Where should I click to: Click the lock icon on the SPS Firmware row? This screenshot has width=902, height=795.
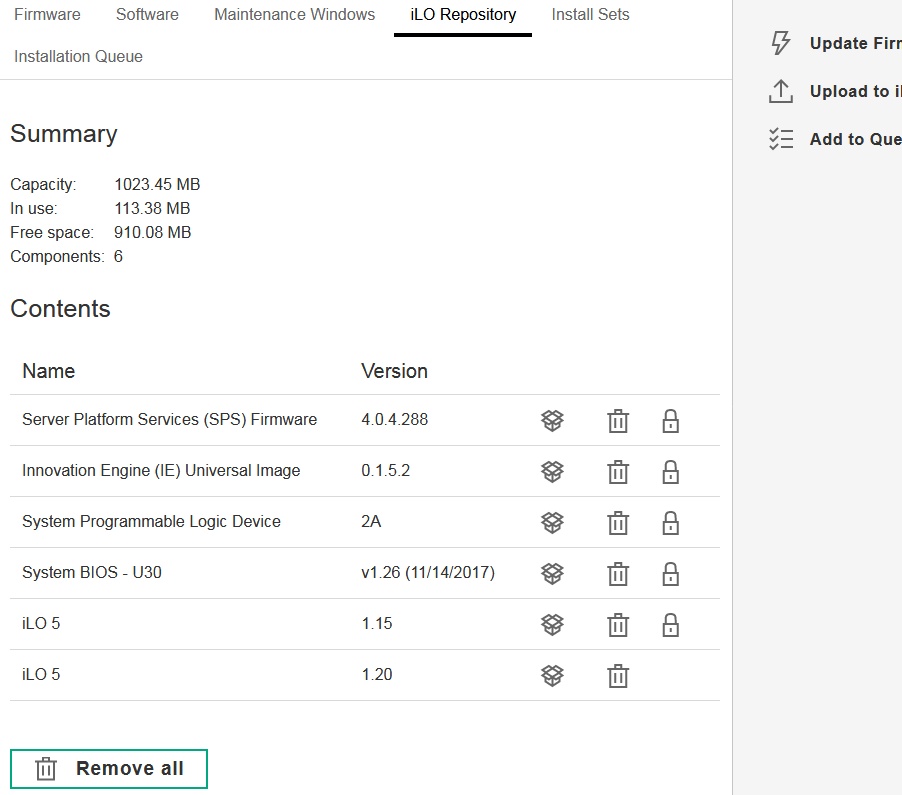click(x=670, y=420)
